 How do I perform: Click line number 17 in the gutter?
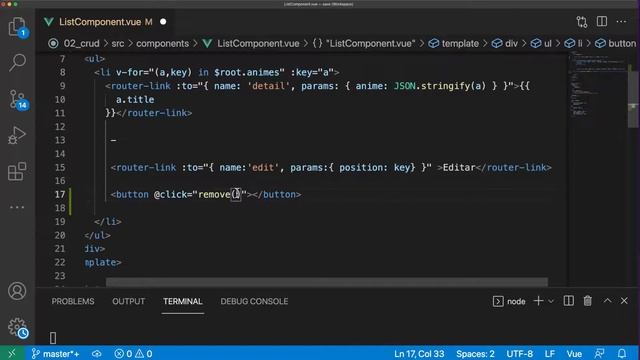(60, 194)
